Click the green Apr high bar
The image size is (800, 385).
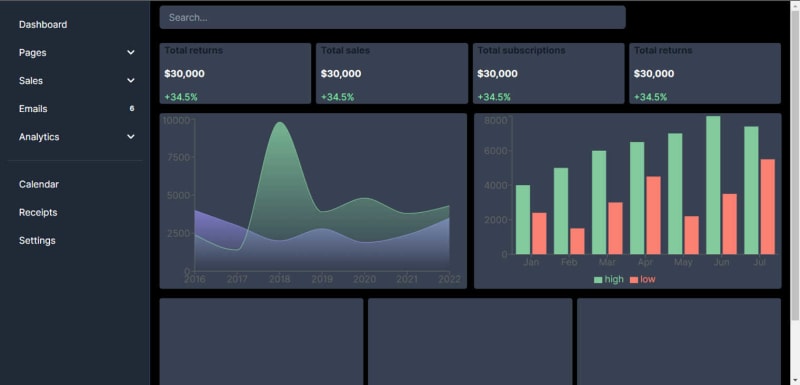(637, 198)
